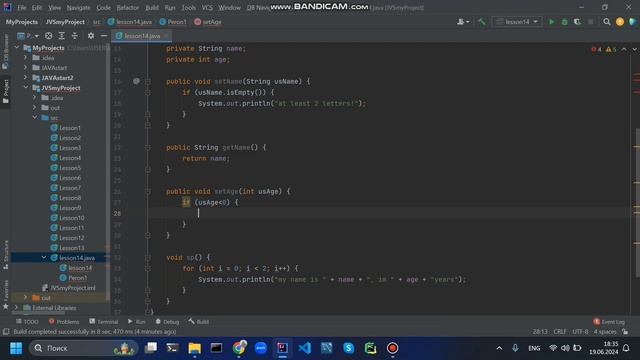Fold the getName method at line 22
The height and width of the screenshot is (360, 640).
point(148,147)
